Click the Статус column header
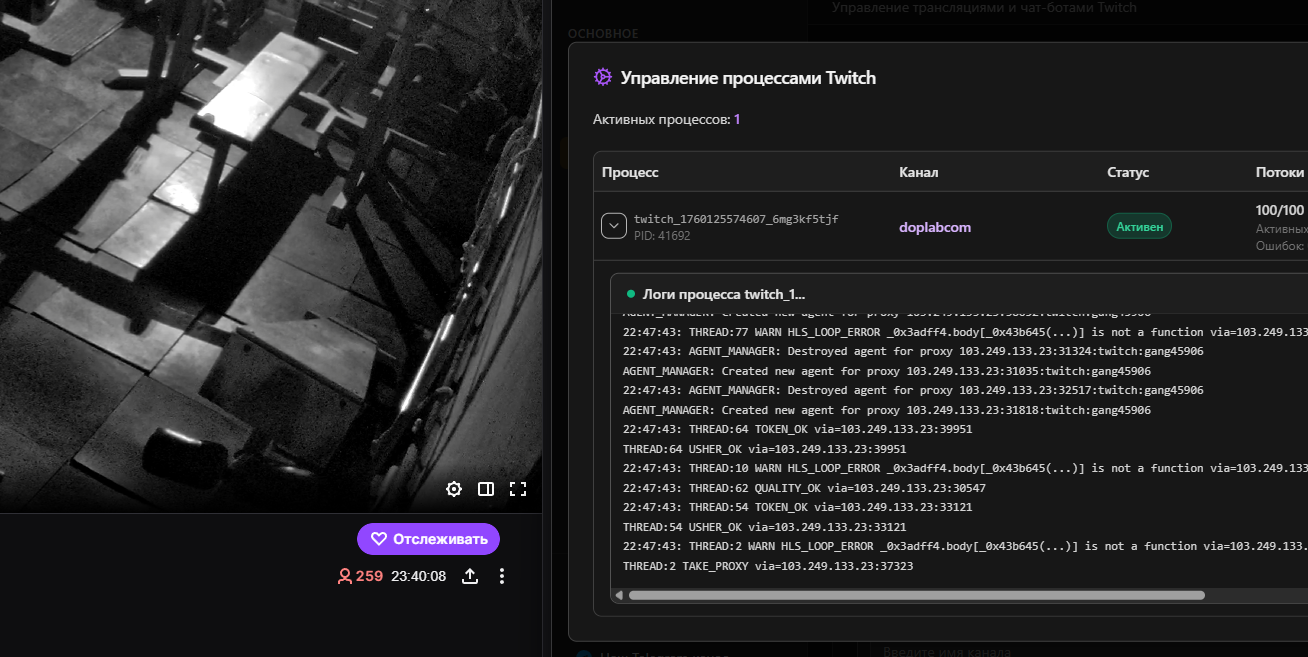 click(1128, 172)
